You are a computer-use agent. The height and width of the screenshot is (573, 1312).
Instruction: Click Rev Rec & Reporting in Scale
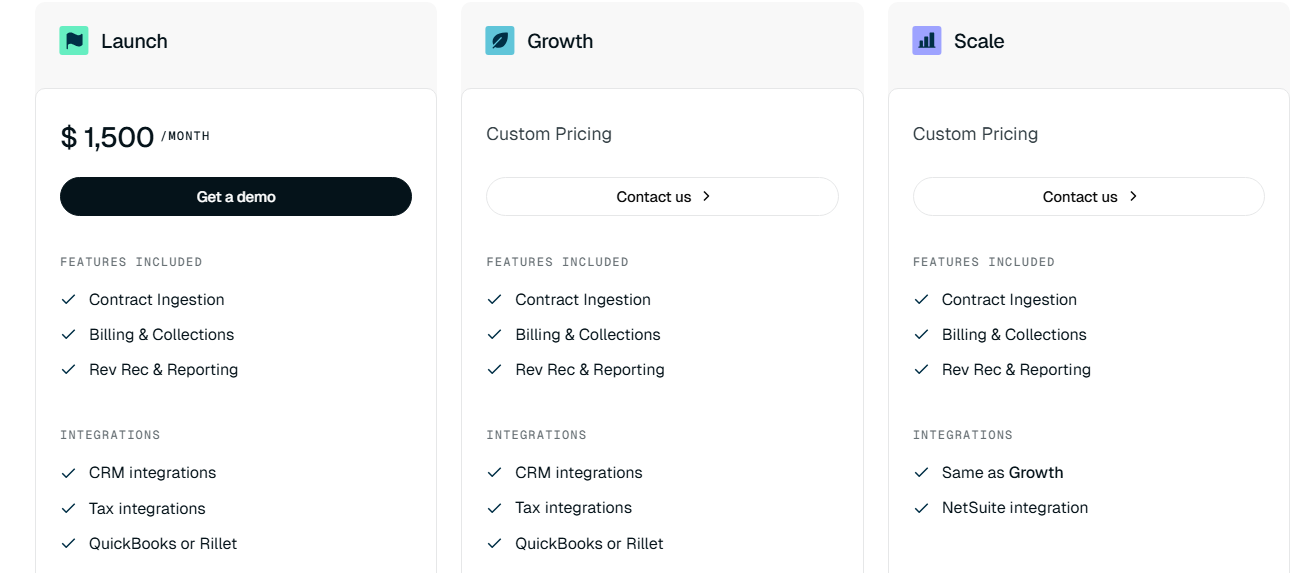(1016, 369)
